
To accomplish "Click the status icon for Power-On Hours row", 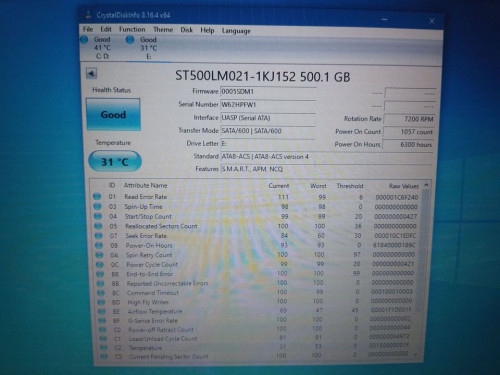I will click(x=99, y=245).
